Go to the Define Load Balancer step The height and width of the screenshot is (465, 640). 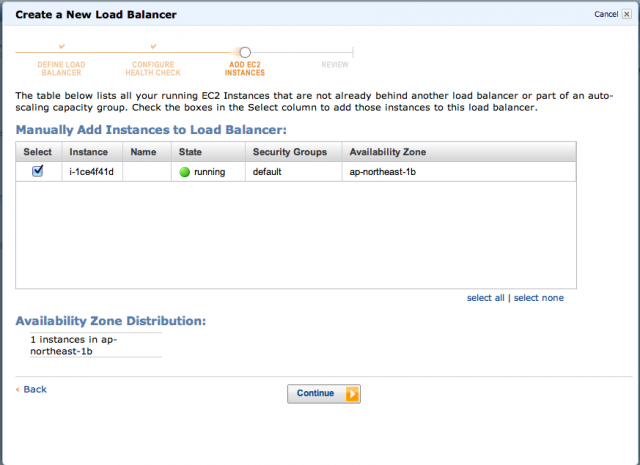point(62,68)
